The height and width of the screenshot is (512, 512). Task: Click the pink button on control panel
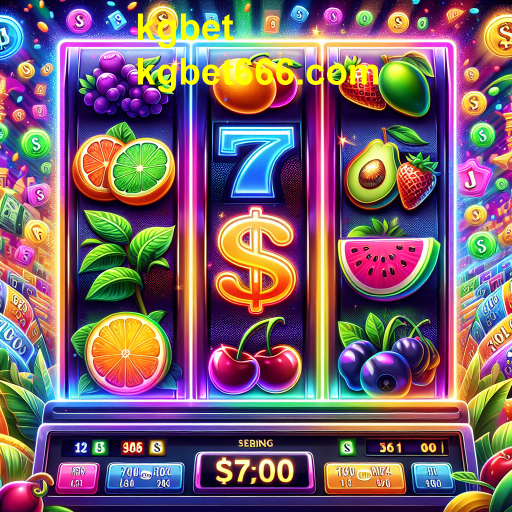78,477
